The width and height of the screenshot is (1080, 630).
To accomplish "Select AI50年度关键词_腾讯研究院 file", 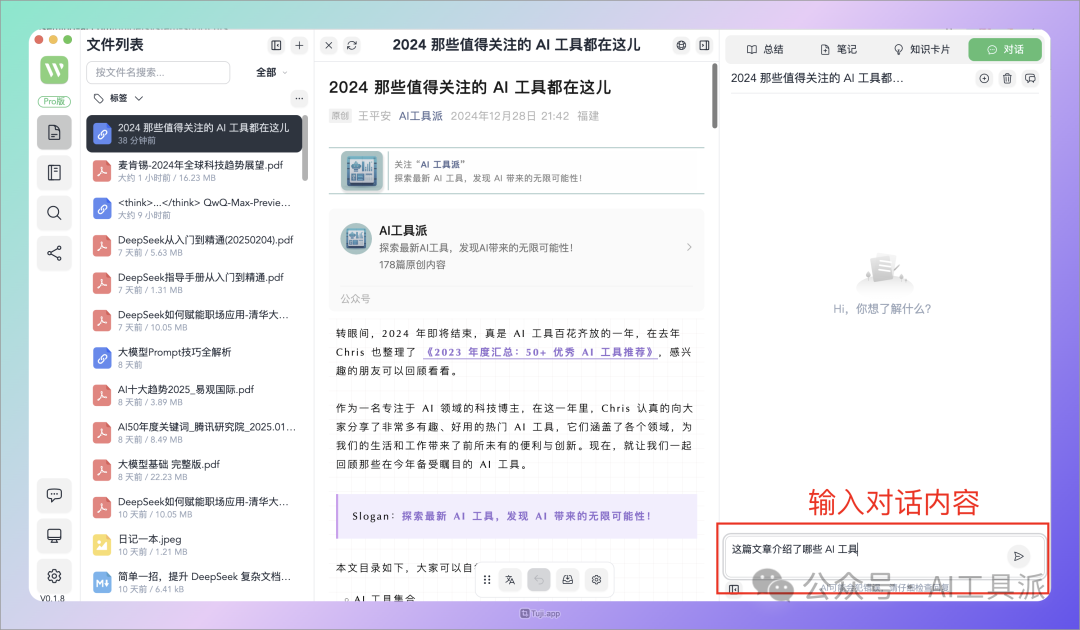I will click(194, 432).
